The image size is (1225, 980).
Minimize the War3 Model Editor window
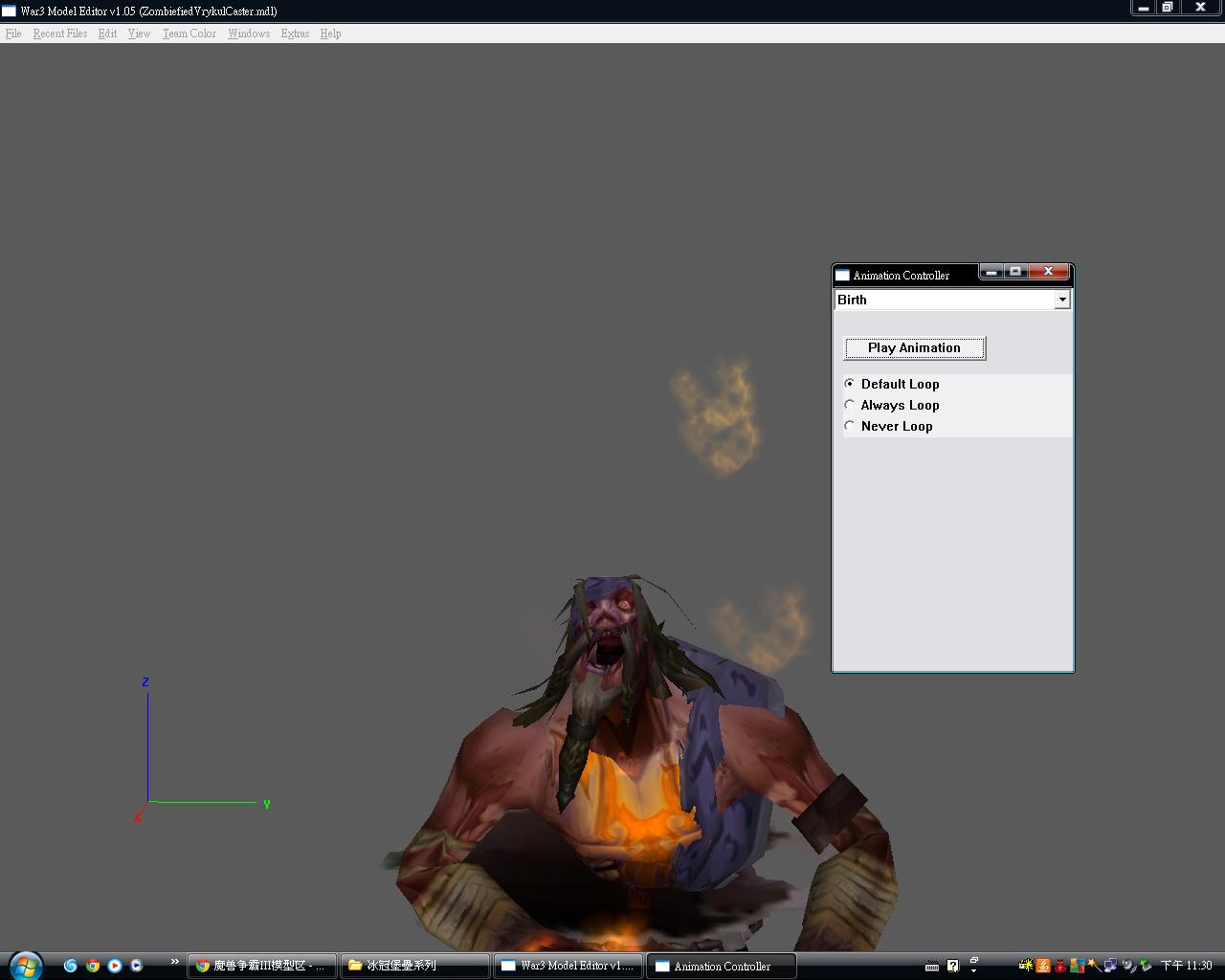(1144, 8)
